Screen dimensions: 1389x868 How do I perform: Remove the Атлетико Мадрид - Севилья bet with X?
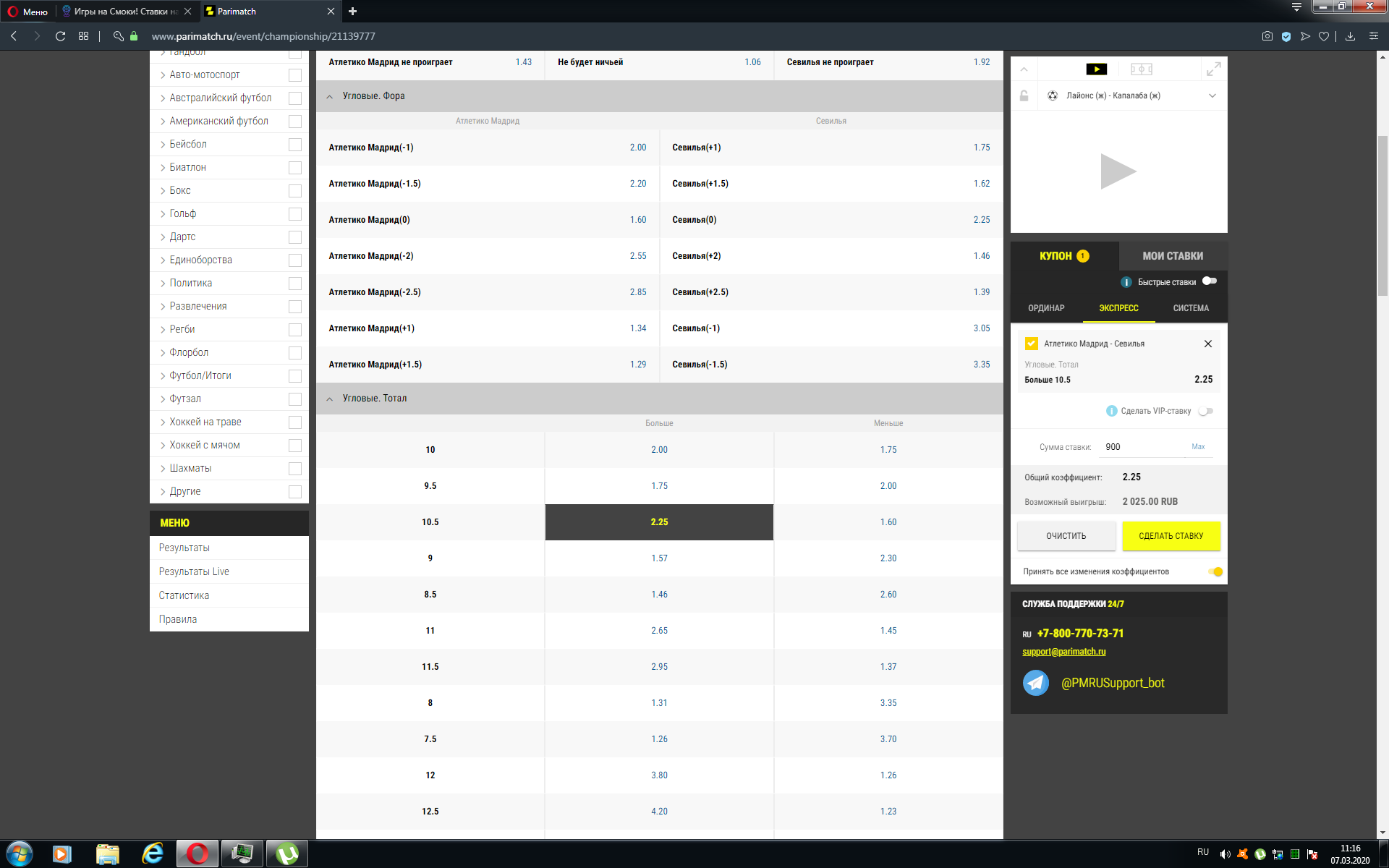point(1207,344)
